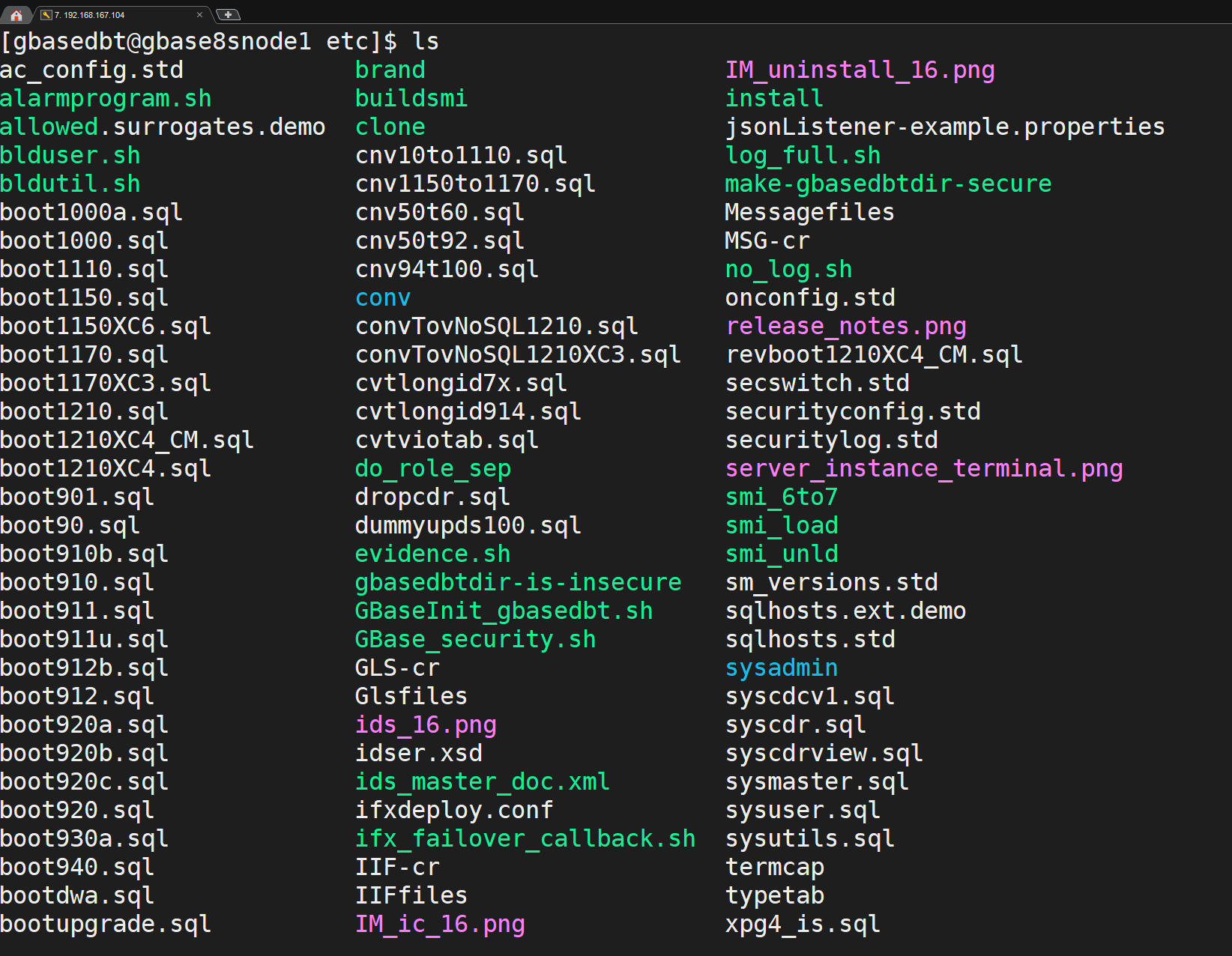
Task: Click bootdwa.sql entry
Action: (x=77, y=896)
